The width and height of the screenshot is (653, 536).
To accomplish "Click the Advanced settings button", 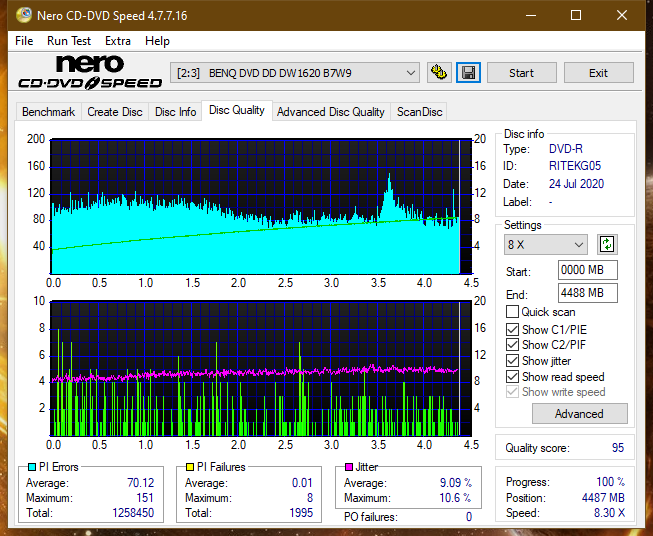I will tap(579, 414).
